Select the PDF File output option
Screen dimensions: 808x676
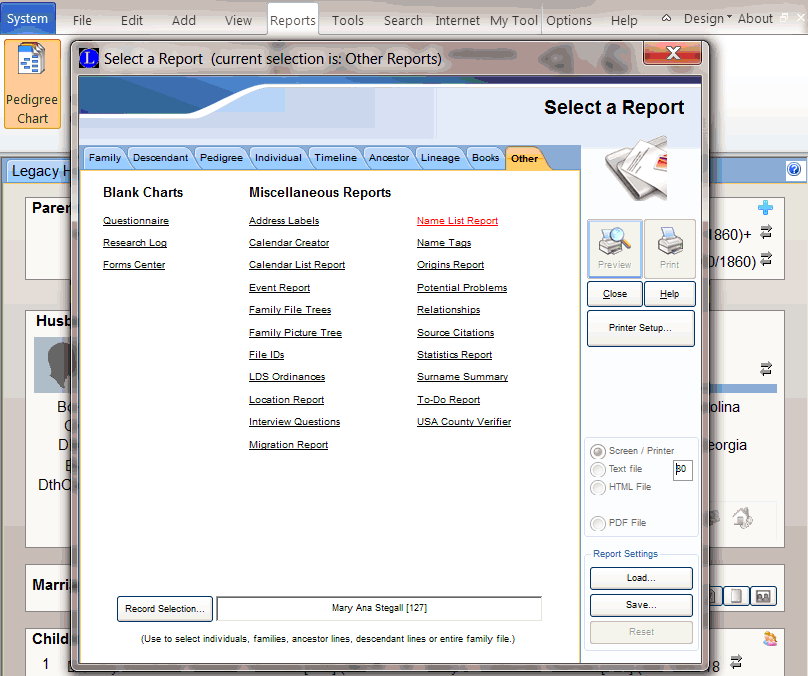pyautogui.click(x=598, y=523)
